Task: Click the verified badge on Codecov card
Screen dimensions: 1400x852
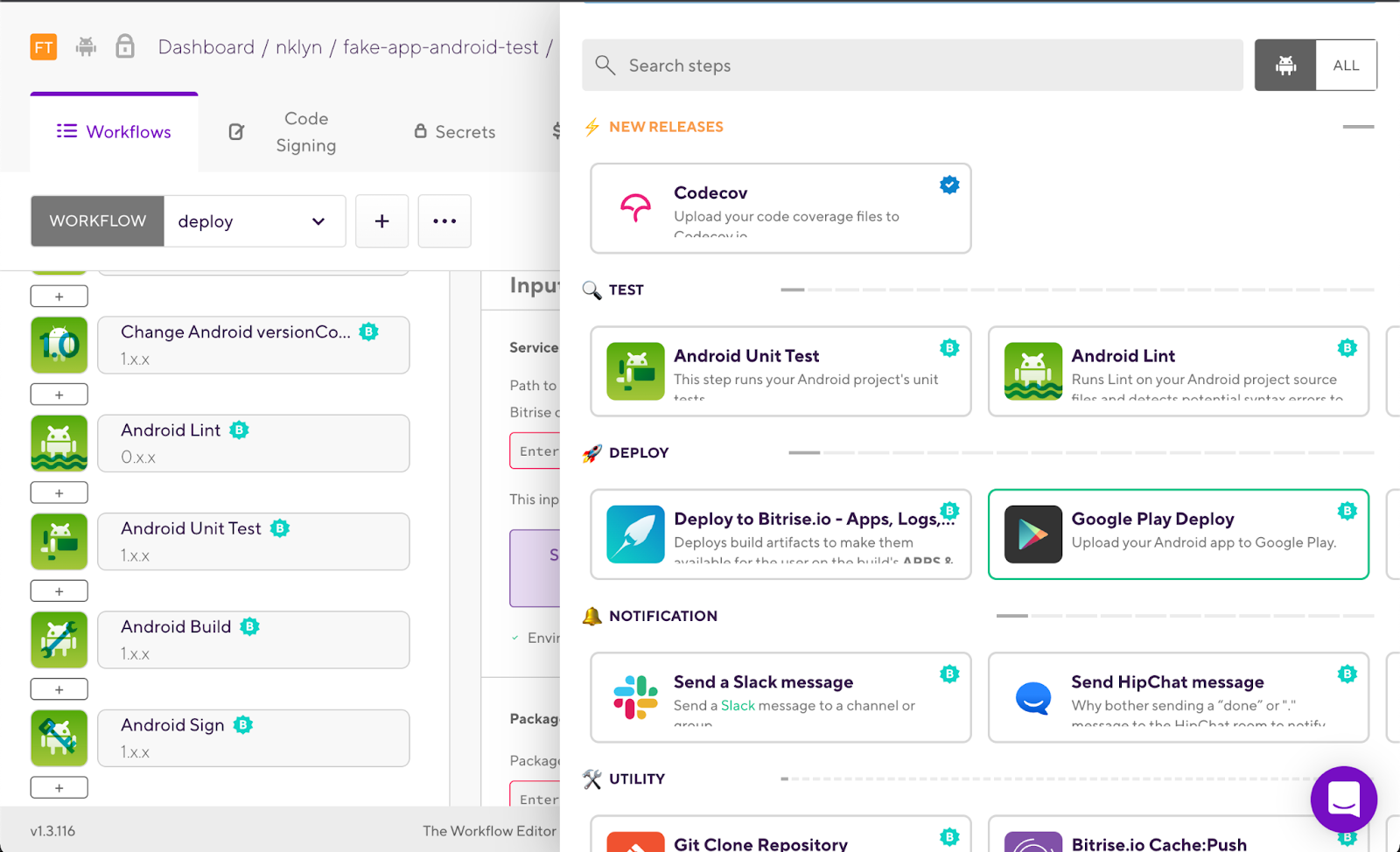Action: (x=949, y=185)
